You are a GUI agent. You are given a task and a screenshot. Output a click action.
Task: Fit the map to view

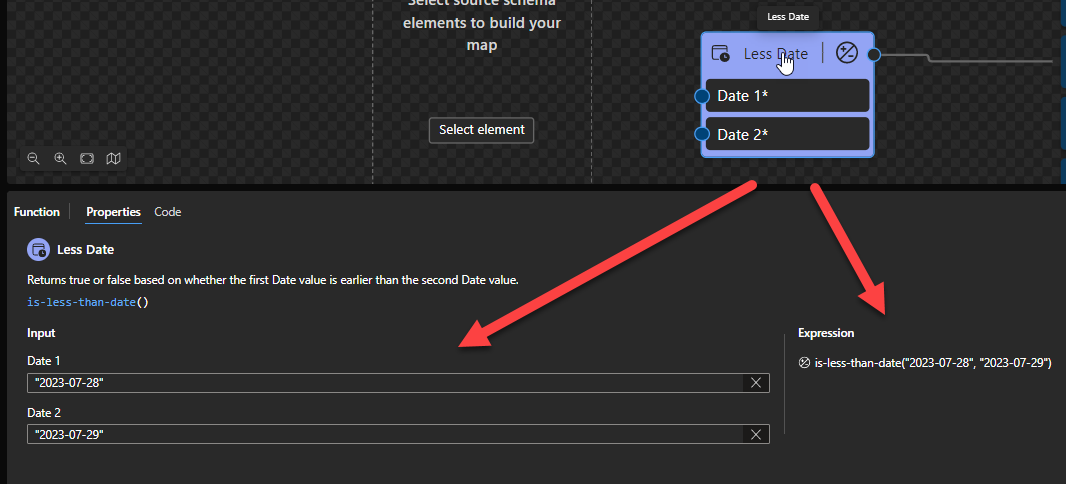pos(87,158)
